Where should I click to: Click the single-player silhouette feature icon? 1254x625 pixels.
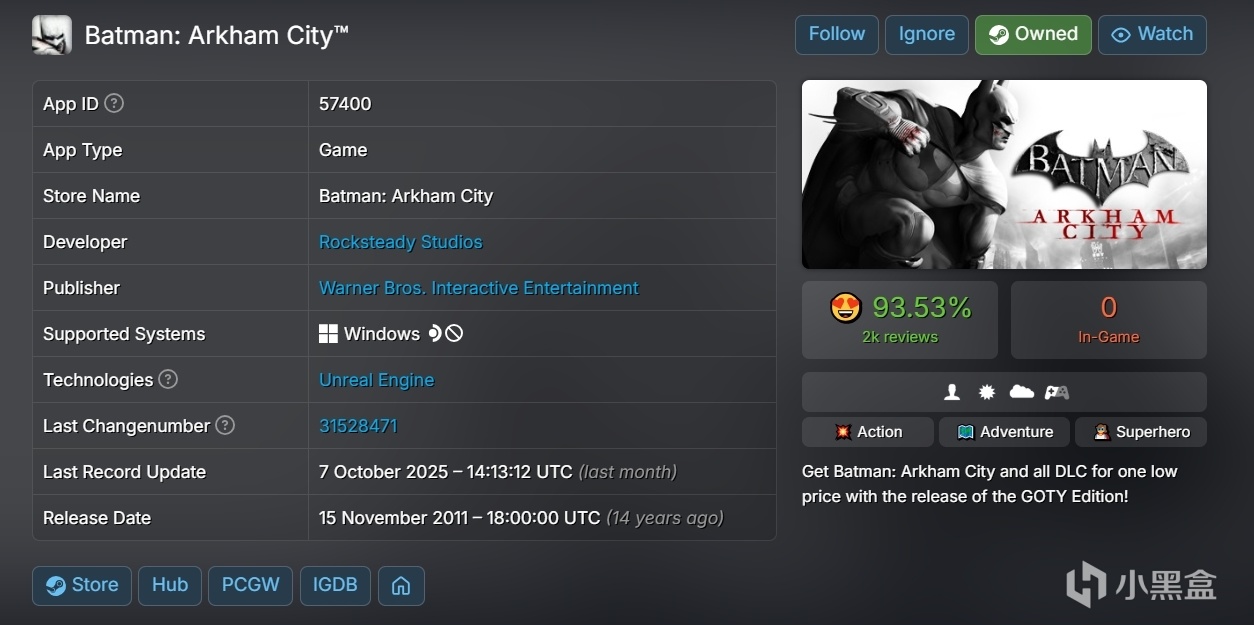[x=952, y=392]
